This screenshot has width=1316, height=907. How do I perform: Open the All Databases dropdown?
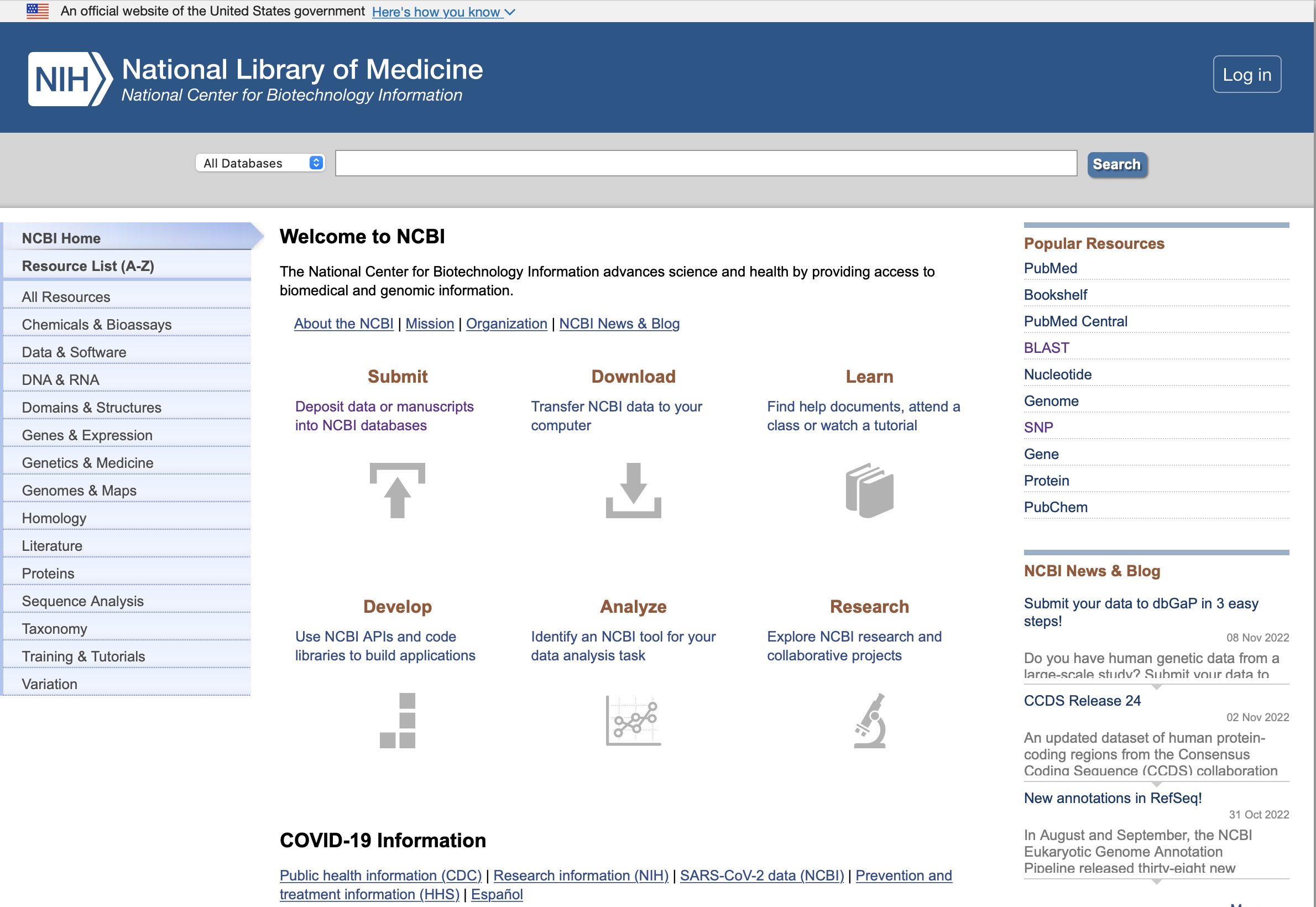coord(260,163)
